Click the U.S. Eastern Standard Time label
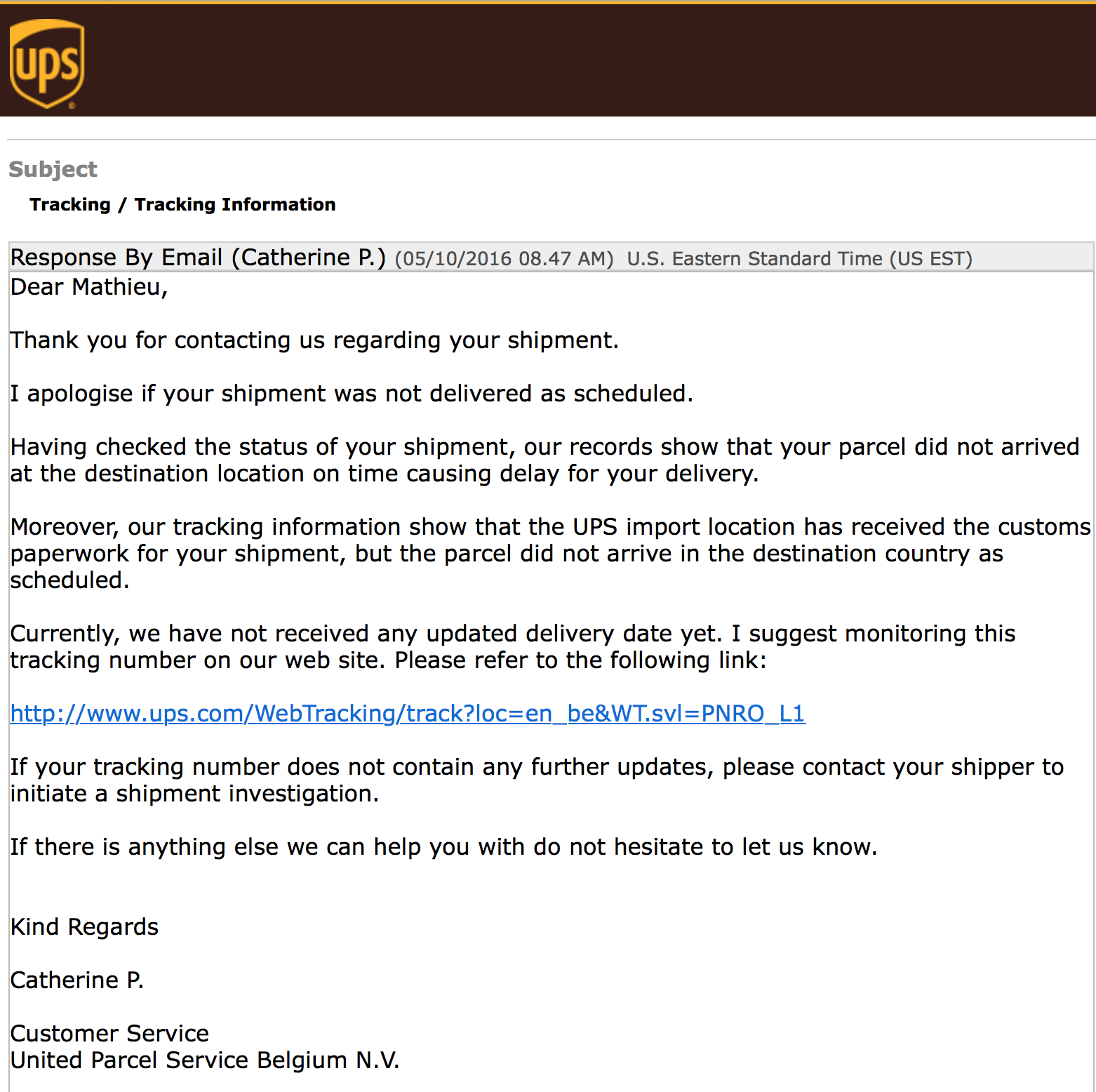This screenshot has width=1096, height=1092. click(800, 259)
